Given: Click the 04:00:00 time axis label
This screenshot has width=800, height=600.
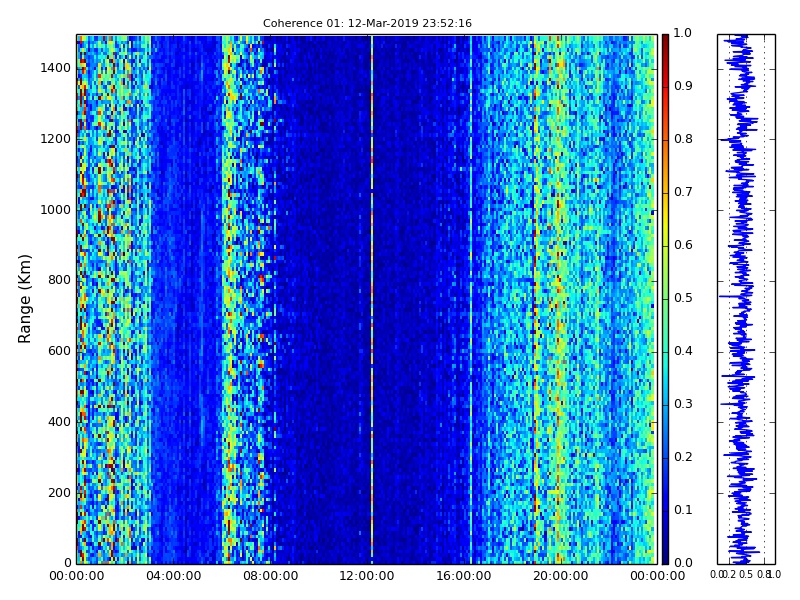Looking at the screenshot, I should [173, 577].
